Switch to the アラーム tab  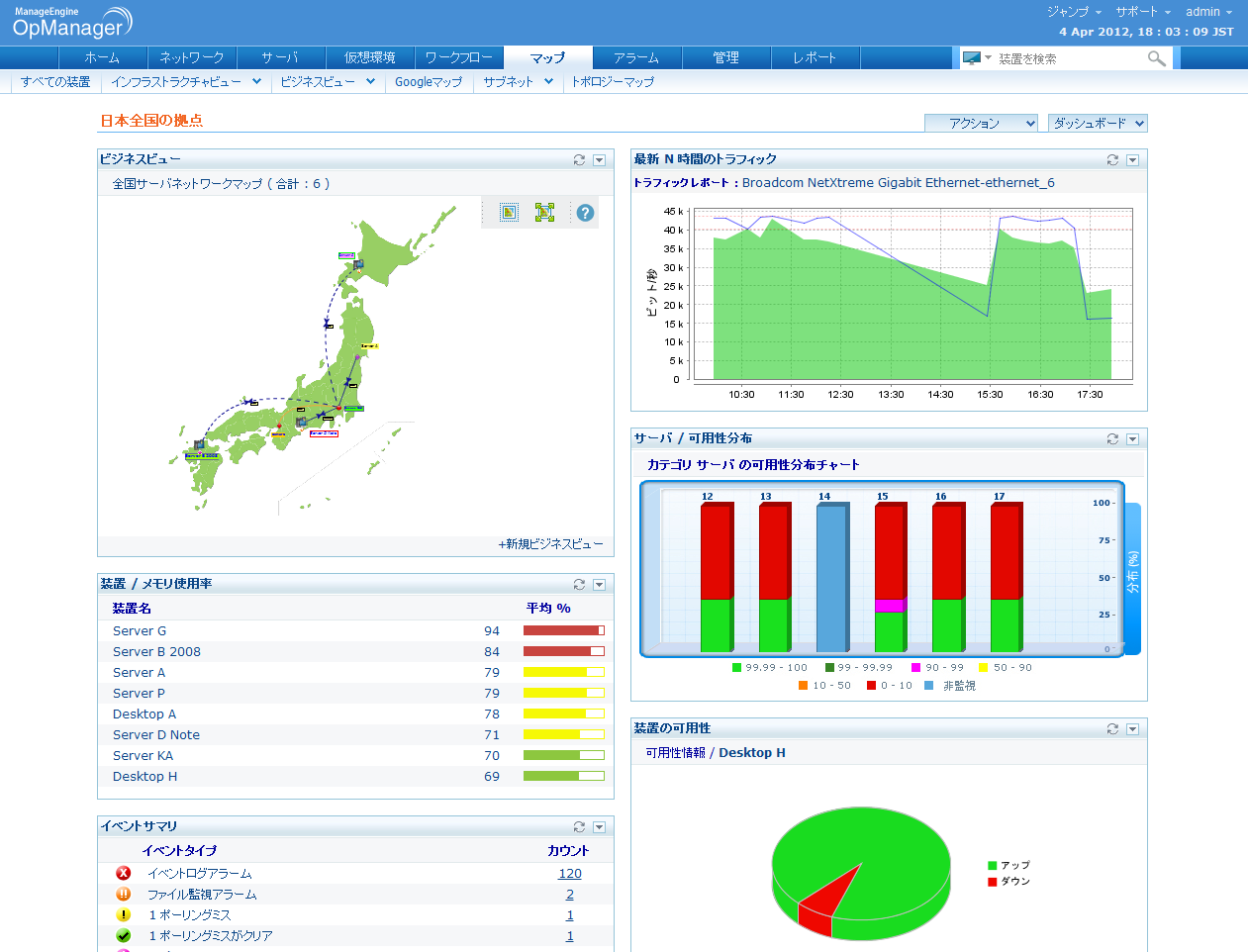[636, 57]
